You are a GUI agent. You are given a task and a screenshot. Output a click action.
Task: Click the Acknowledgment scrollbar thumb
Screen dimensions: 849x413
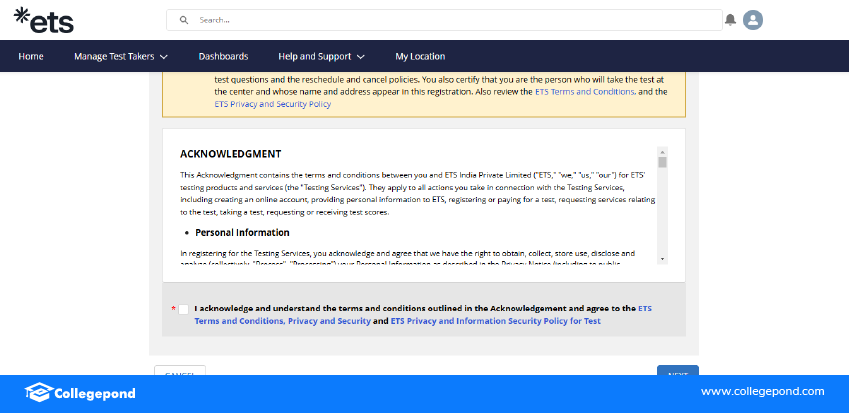[662, 162]
